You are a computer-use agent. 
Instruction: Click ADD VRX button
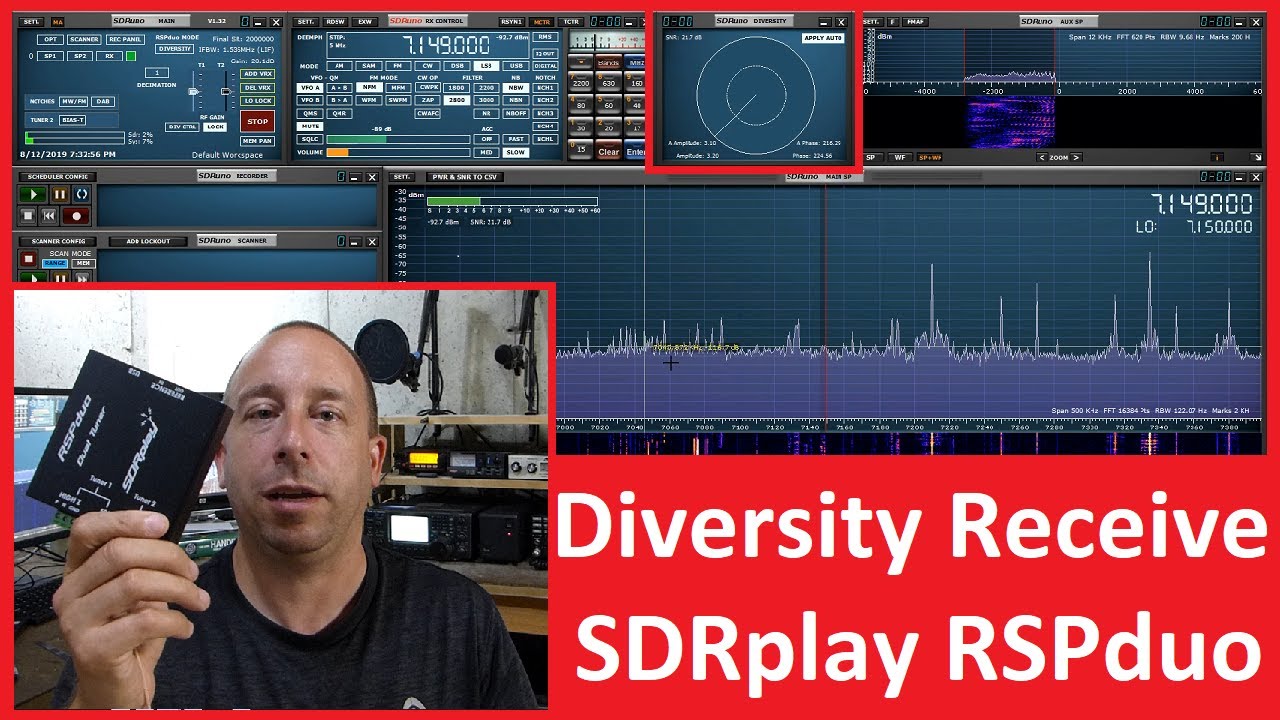click(x=258, y=74)
